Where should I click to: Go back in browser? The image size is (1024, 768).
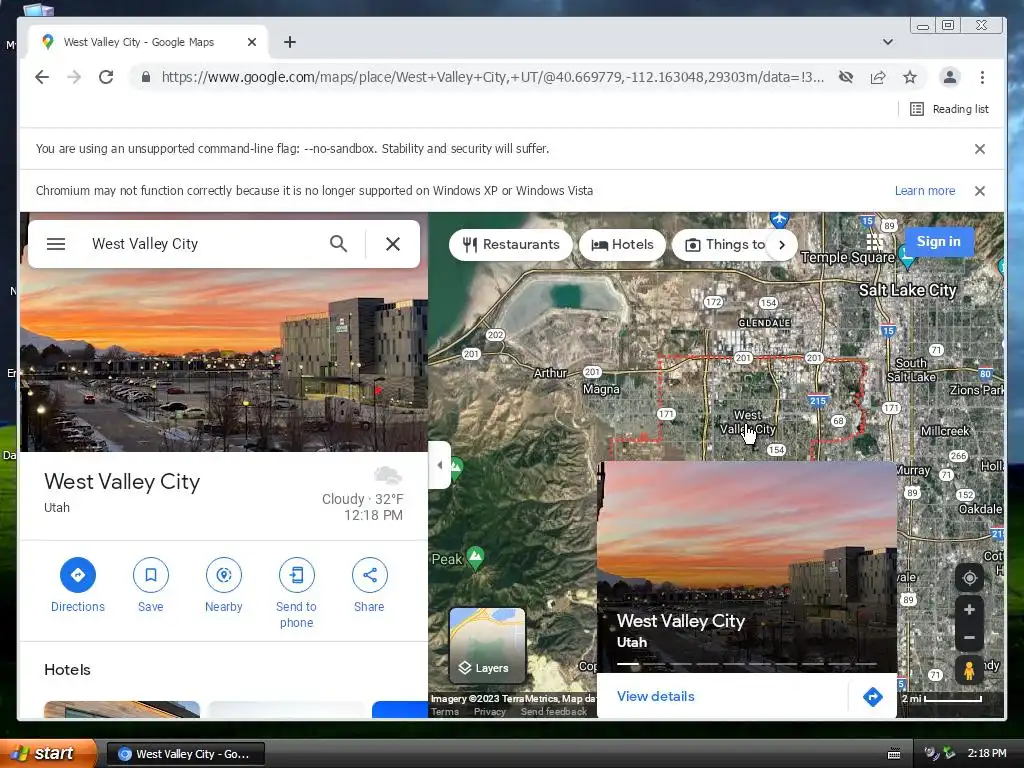tap(42, 77)
